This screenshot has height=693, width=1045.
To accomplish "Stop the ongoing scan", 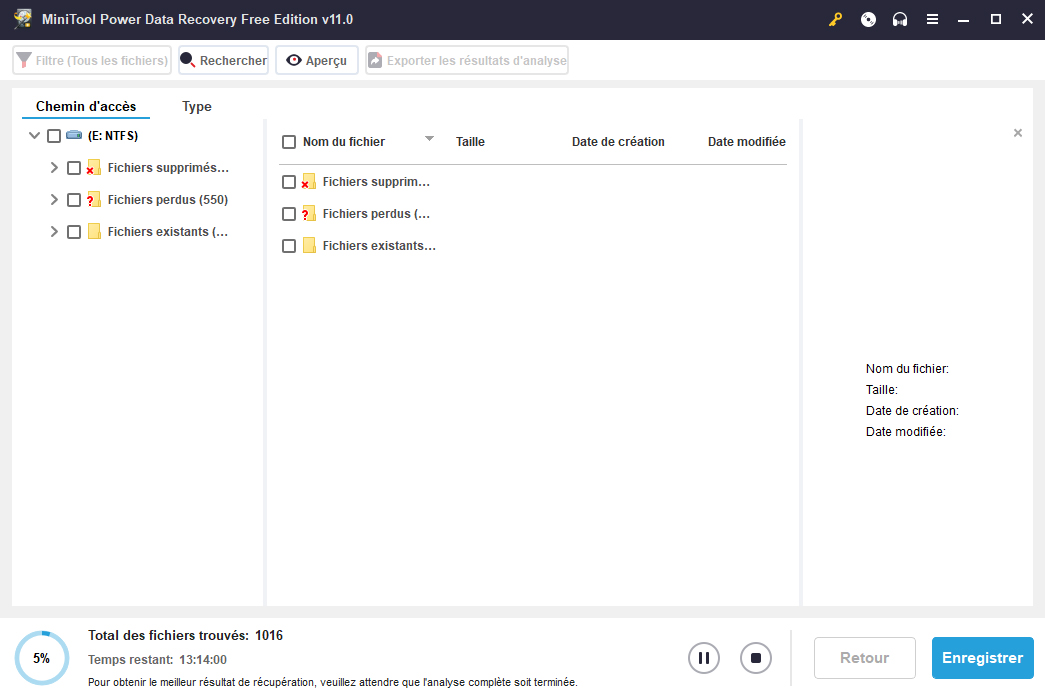I will coord(756,658).
